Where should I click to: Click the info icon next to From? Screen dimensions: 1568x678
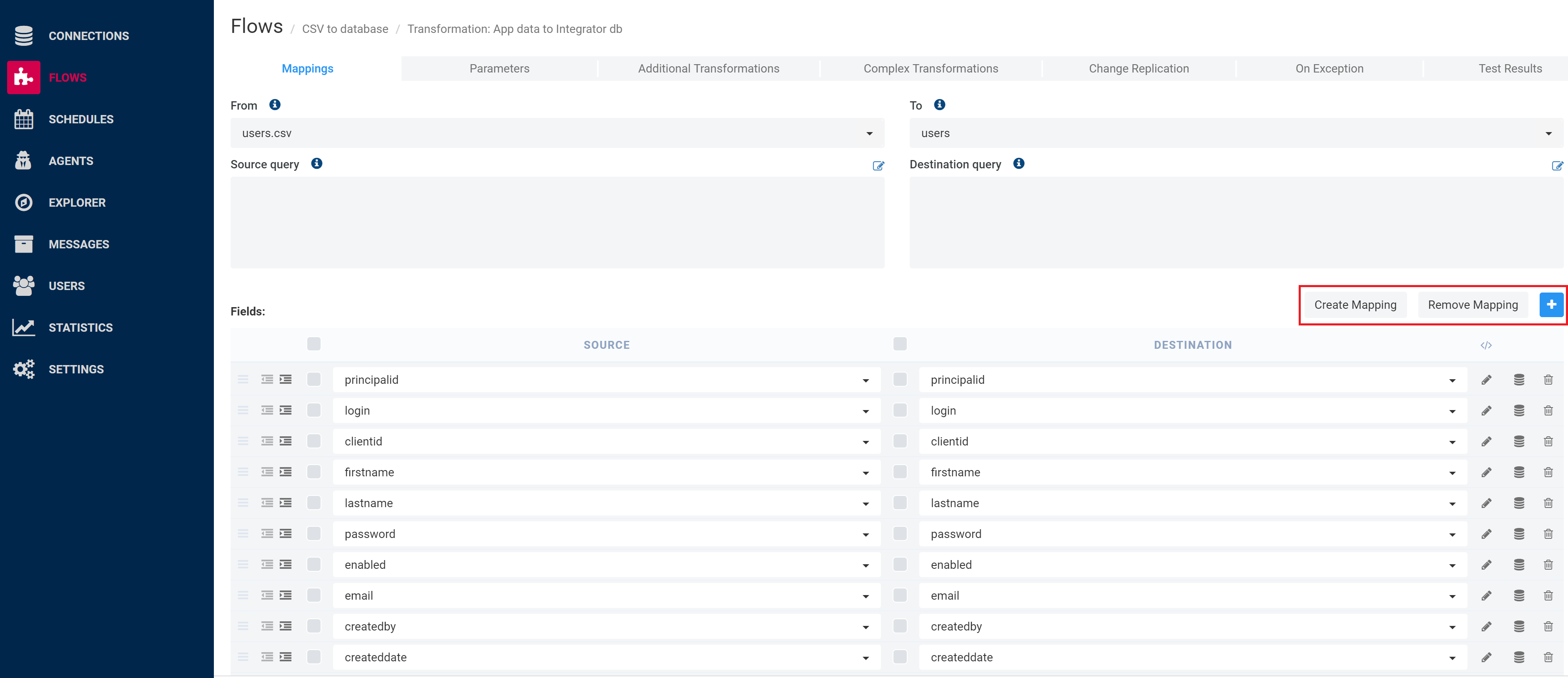[274, 105]
